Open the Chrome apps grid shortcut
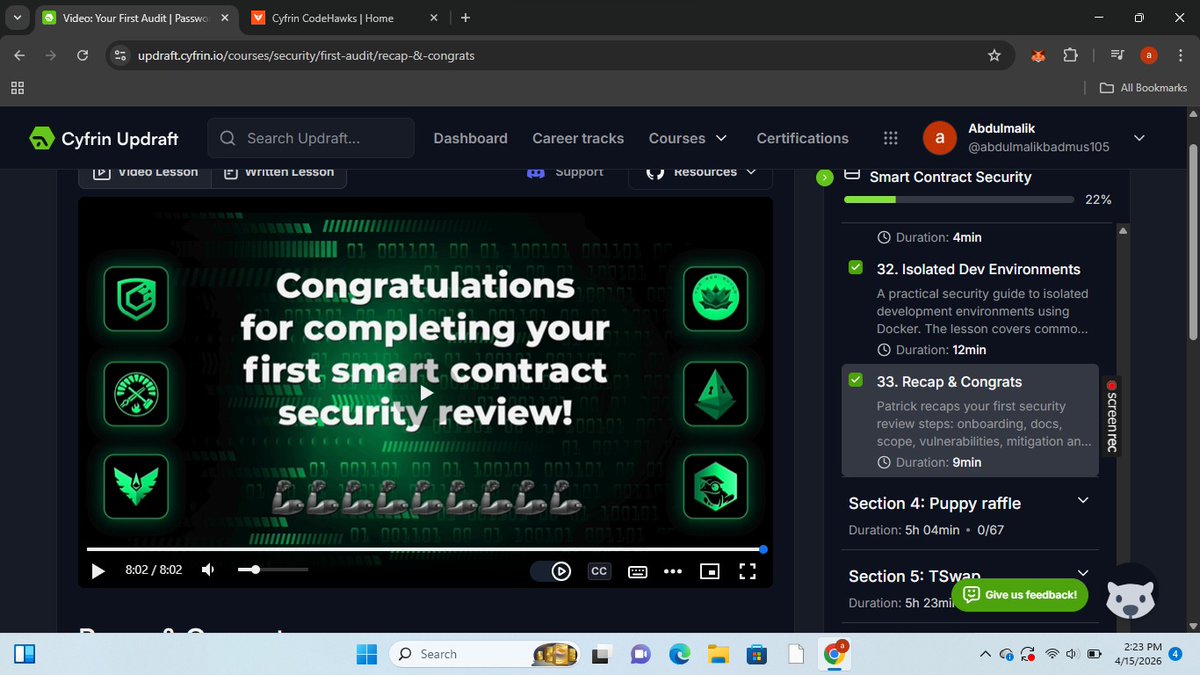 click(x=17, y=87)
